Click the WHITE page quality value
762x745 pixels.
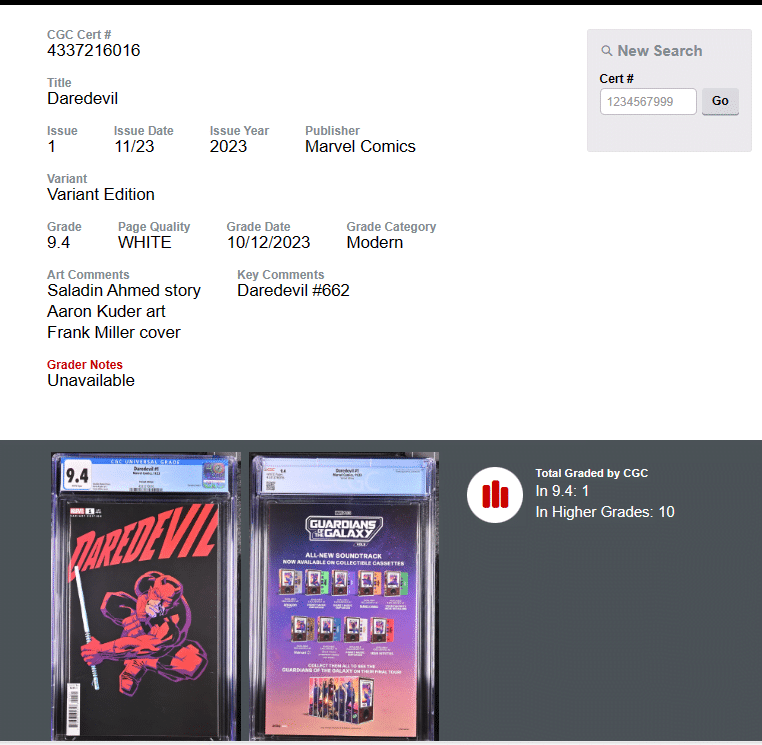pyautogui.click(x=144, y=242)
